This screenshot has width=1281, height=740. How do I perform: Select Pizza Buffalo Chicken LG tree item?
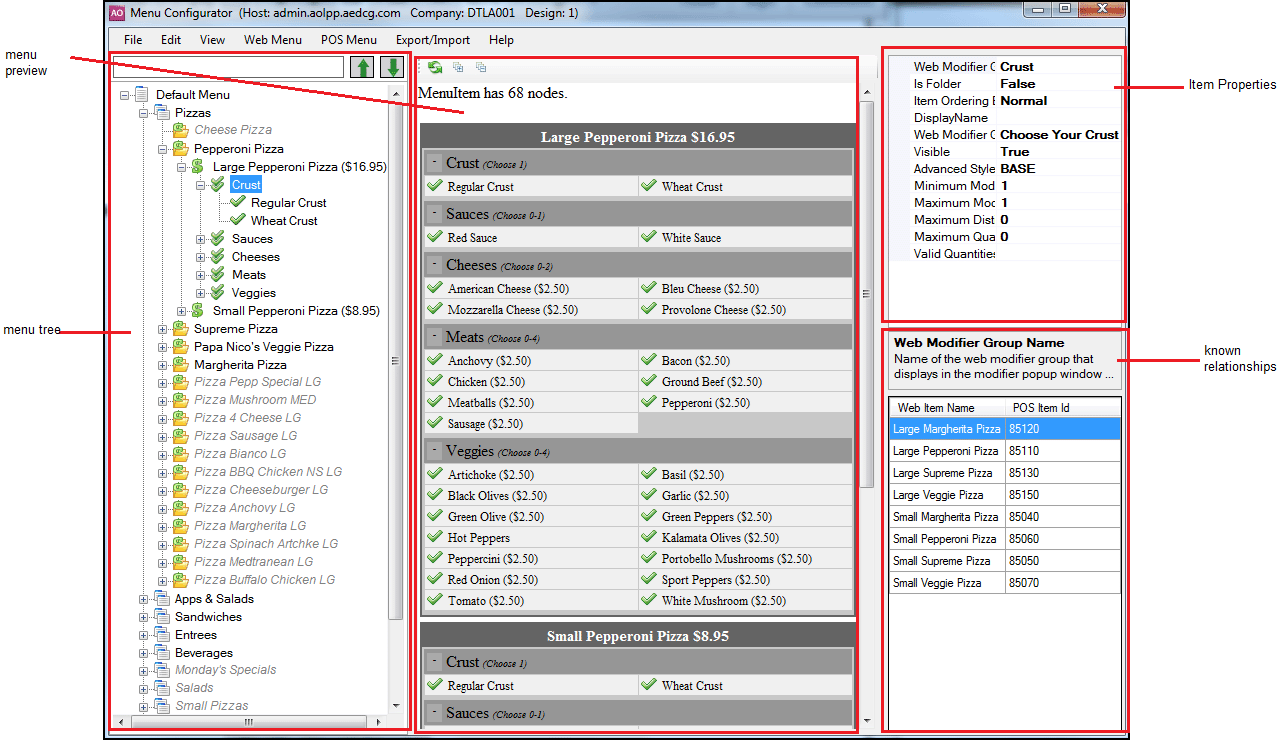(x=264, y=580)
